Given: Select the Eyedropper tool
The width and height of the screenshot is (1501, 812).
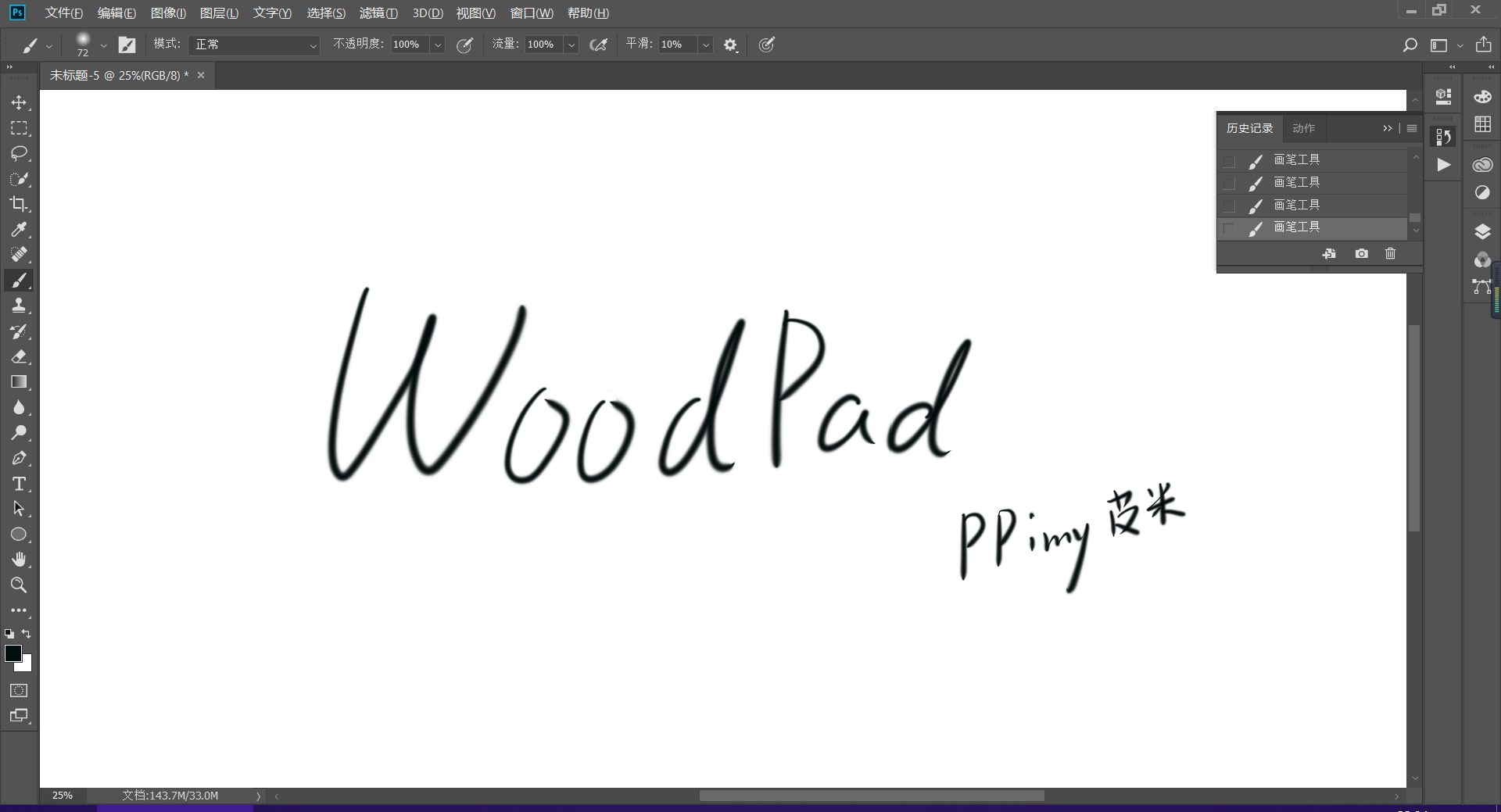Looking at the screenshot, I should point(19,230).
